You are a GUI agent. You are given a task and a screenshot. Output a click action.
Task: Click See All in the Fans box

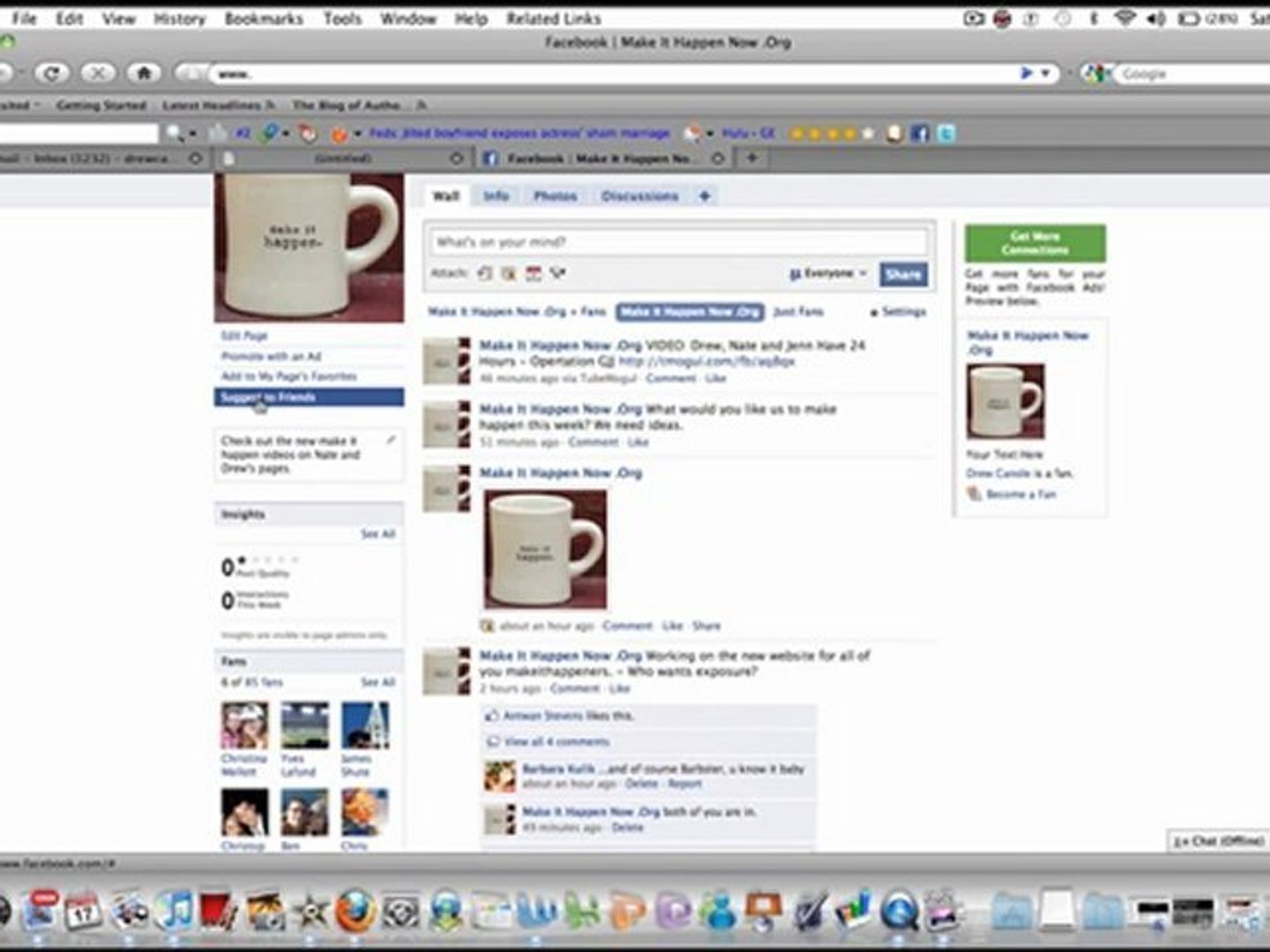[377, 682]
